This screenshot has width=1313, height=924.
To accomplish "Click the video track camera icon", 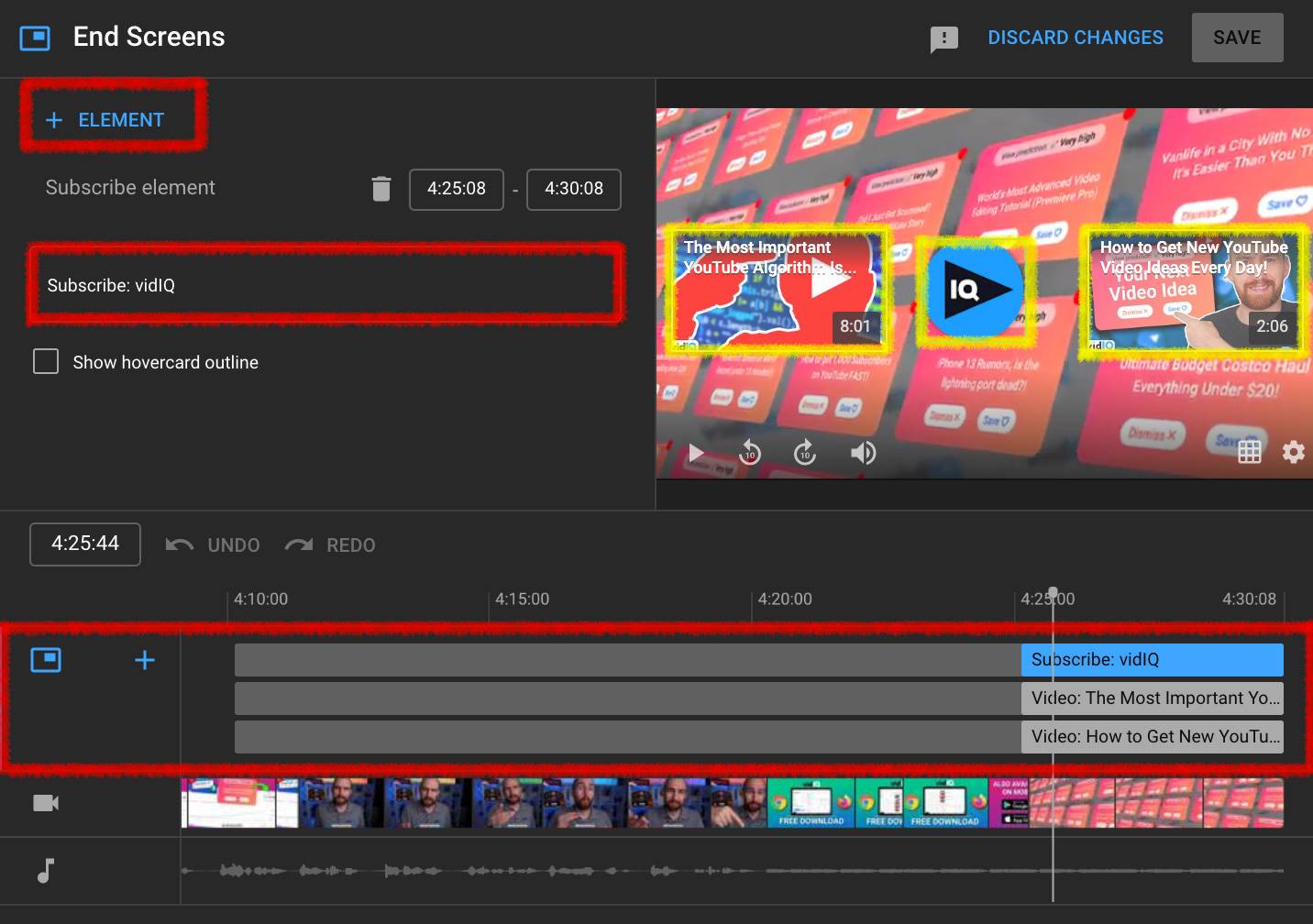I will (46, 803).
